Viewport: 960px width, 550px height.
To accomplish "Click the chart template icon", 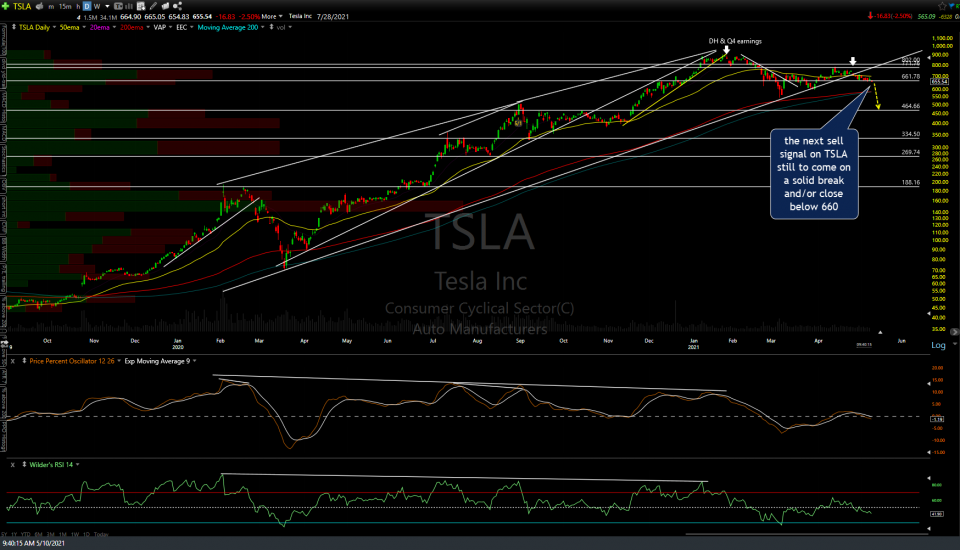I will point(119,6).
